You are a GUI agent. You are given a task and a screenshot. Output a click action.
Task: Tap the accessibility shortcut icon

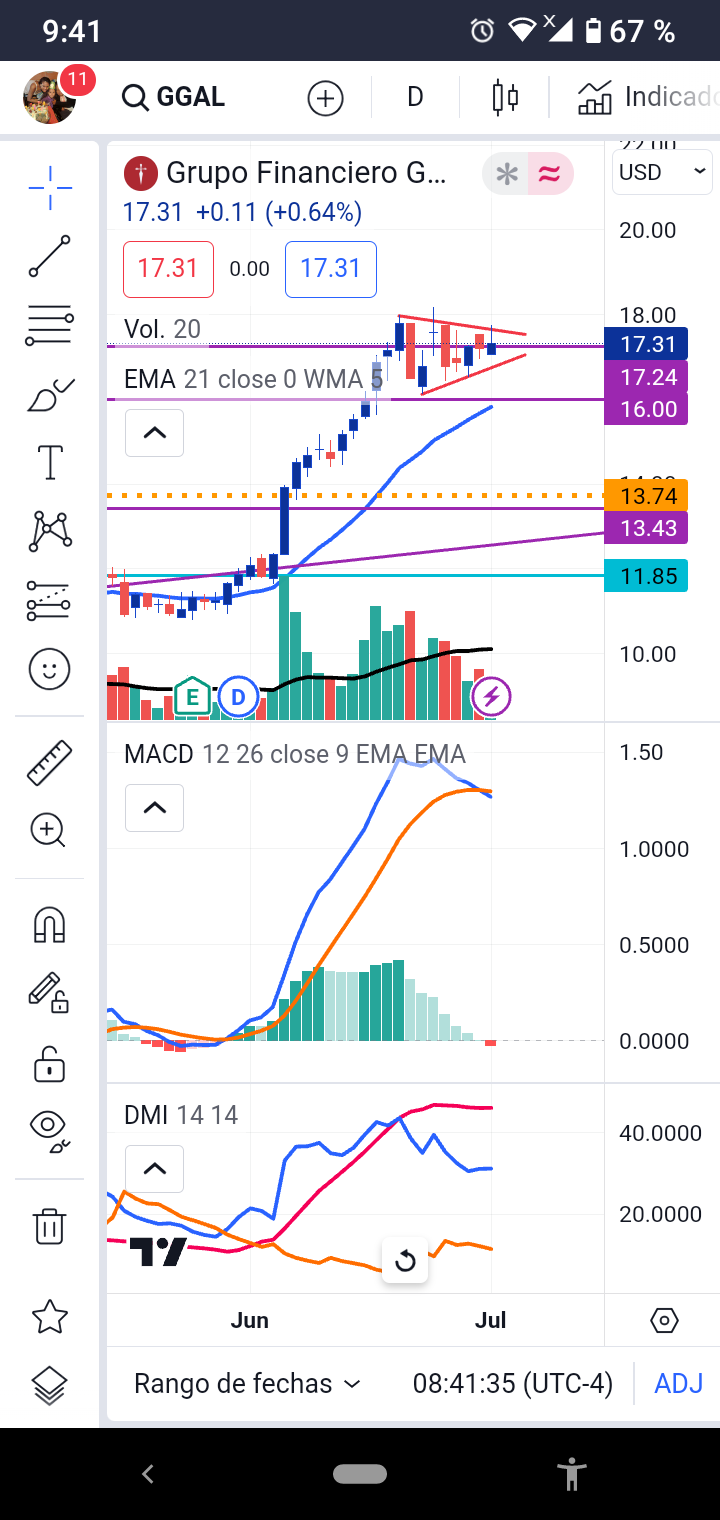click(571, 1474)
